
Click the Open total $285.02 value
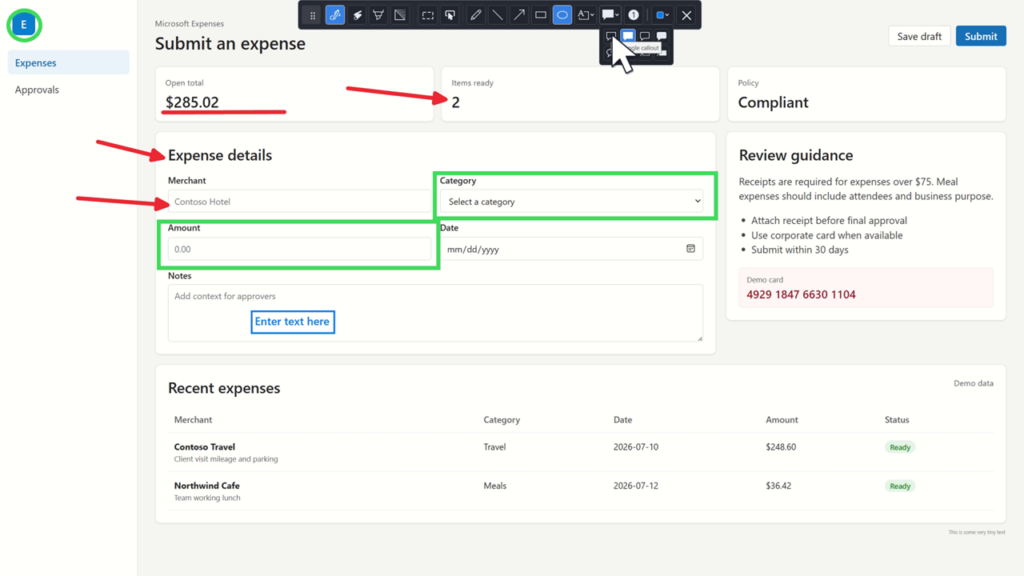pyautogui.click(x=192, y=102)
